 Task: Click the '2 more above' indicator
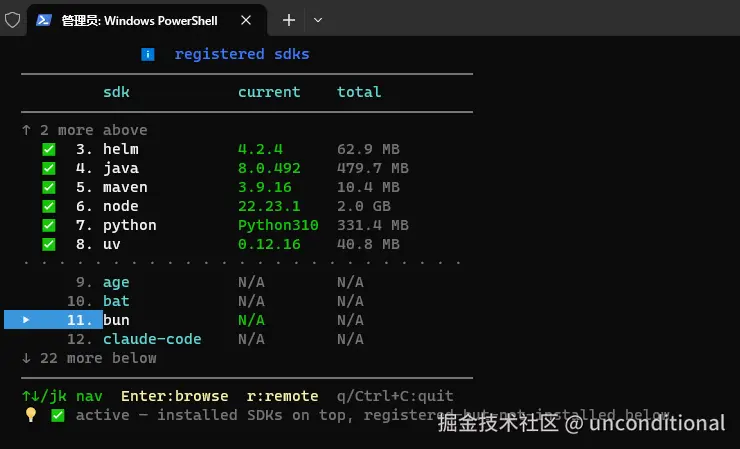click(x=85, y=130)
